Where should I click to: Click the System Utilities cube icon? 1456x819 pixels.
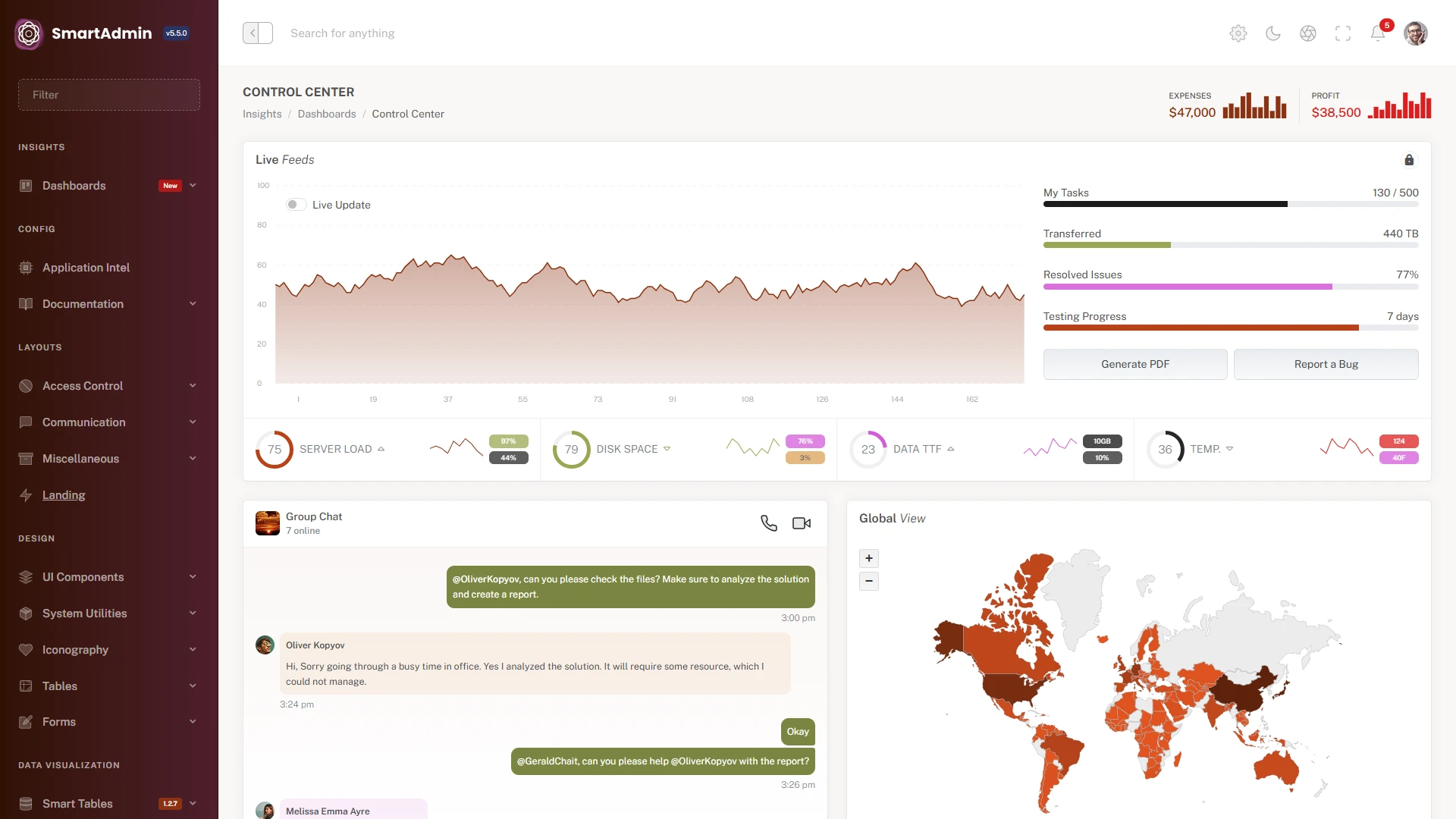[x=26, y=613]
